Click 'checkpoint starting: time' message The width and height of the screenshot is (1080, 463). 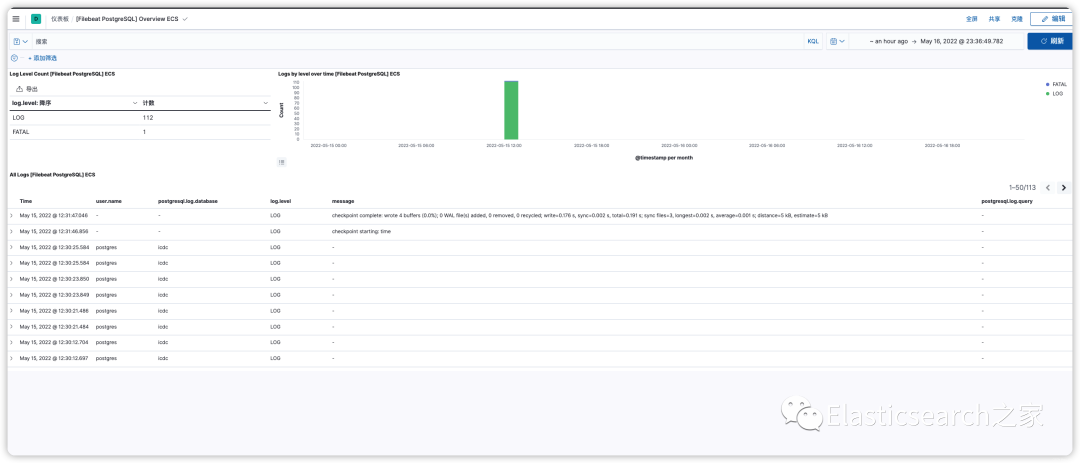361,232
